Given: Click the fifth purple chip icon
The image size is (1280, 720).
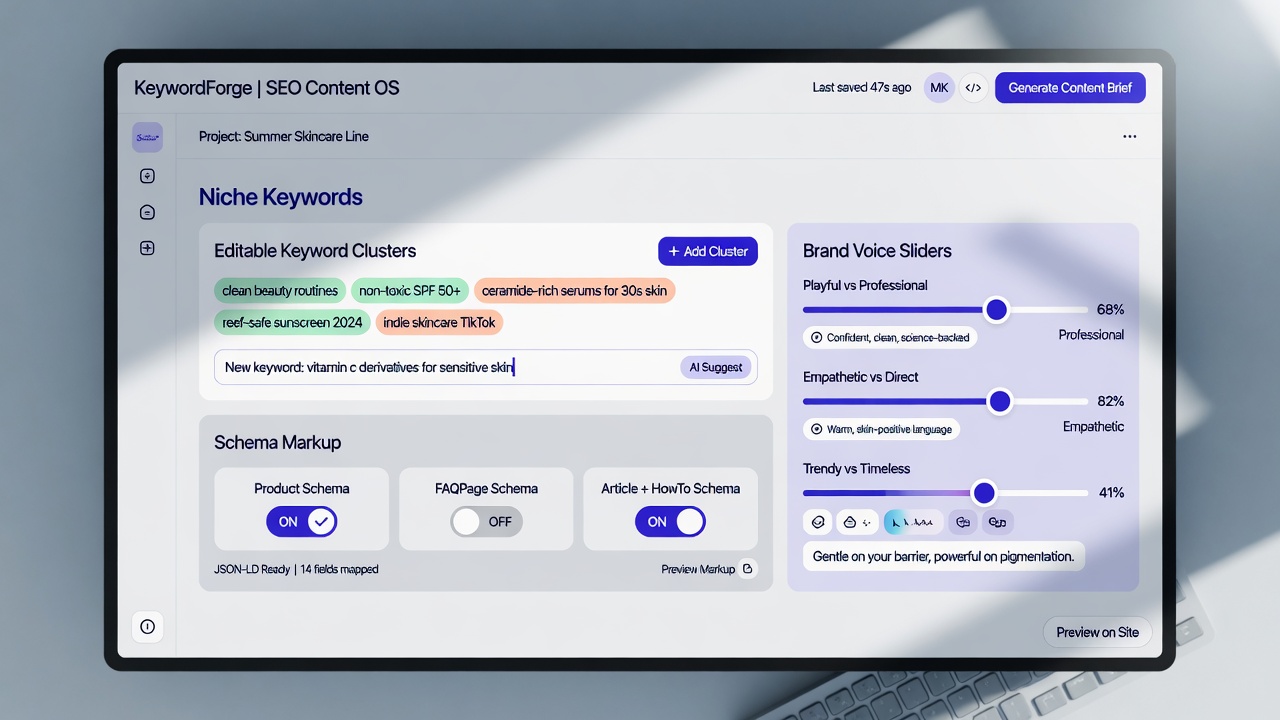Looking at the screenshot, I should pyautogui.click(x=997, y=521).
